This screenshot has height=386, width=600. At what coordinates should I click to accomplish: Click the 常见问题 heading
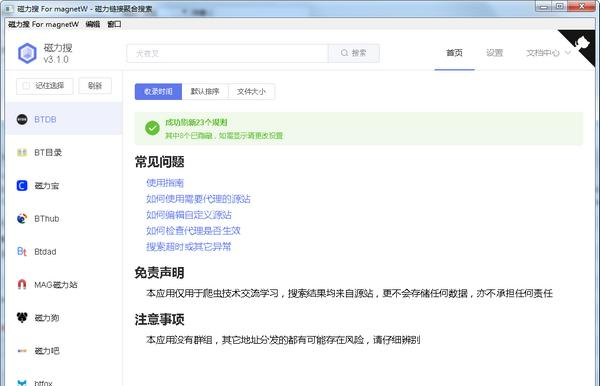[160, 162]
